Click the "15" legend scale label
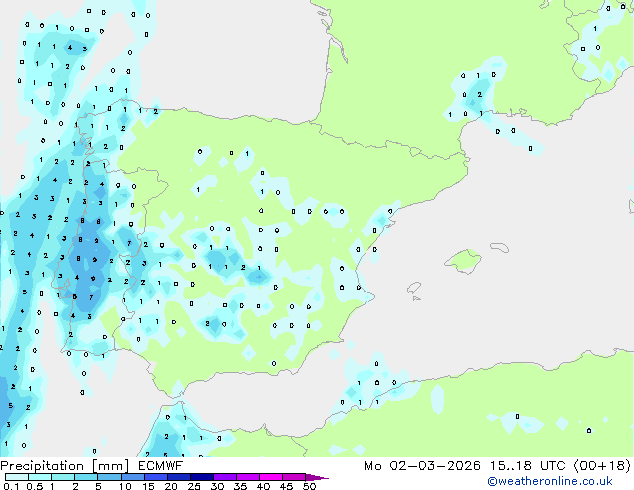The height and width of the screenshot is (490, 634). (x=148, y=486)
